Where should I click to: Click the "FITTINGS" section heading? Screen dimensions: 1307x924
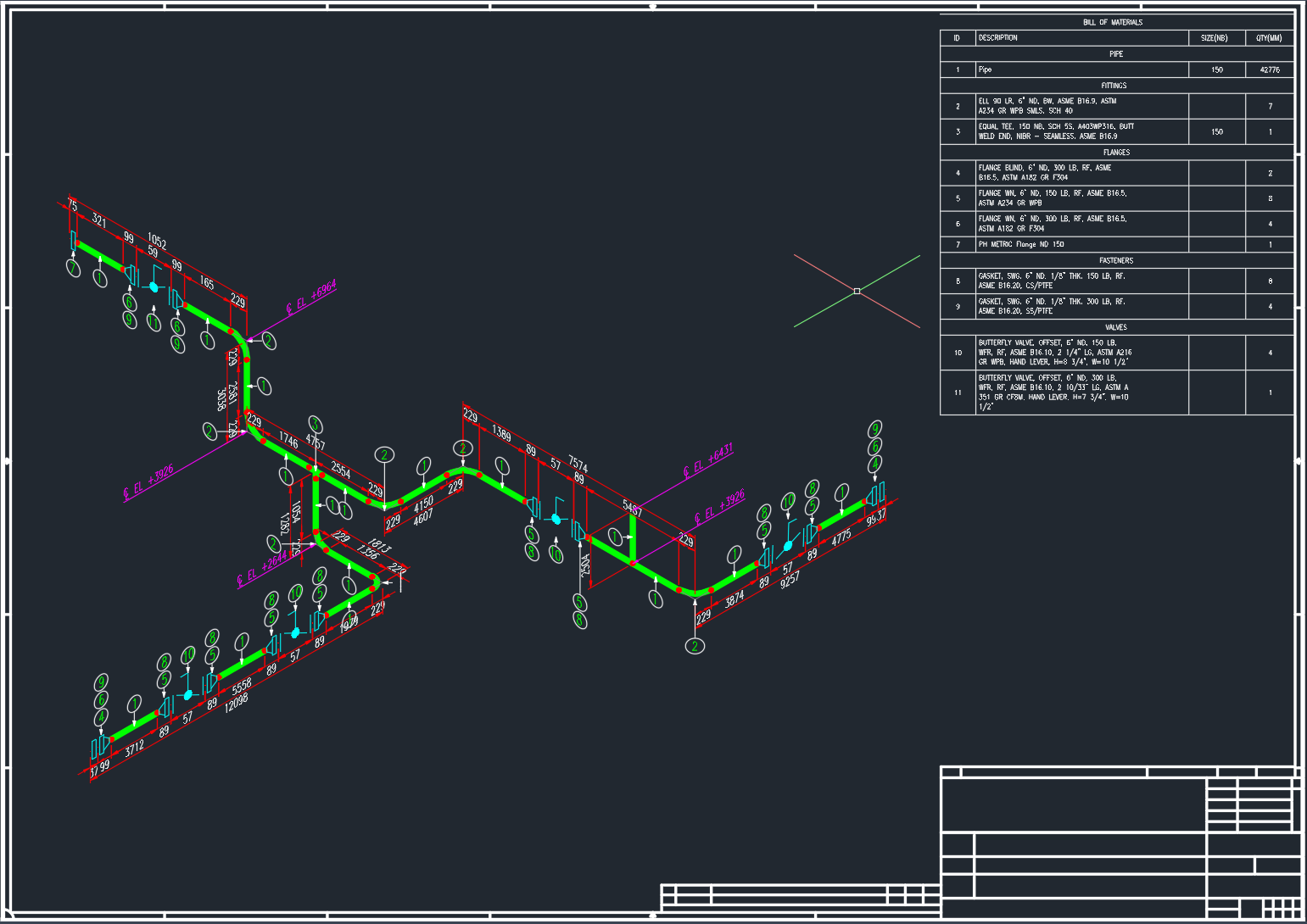tap(1114, 86)
